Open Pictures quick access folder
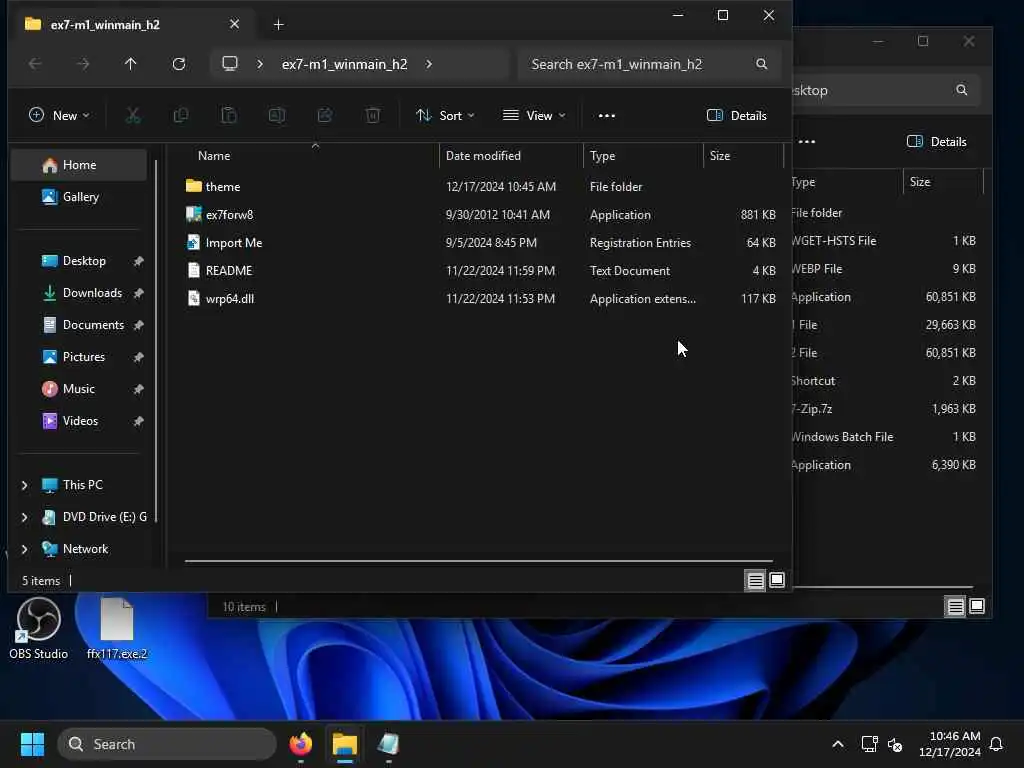 [83, 357]
